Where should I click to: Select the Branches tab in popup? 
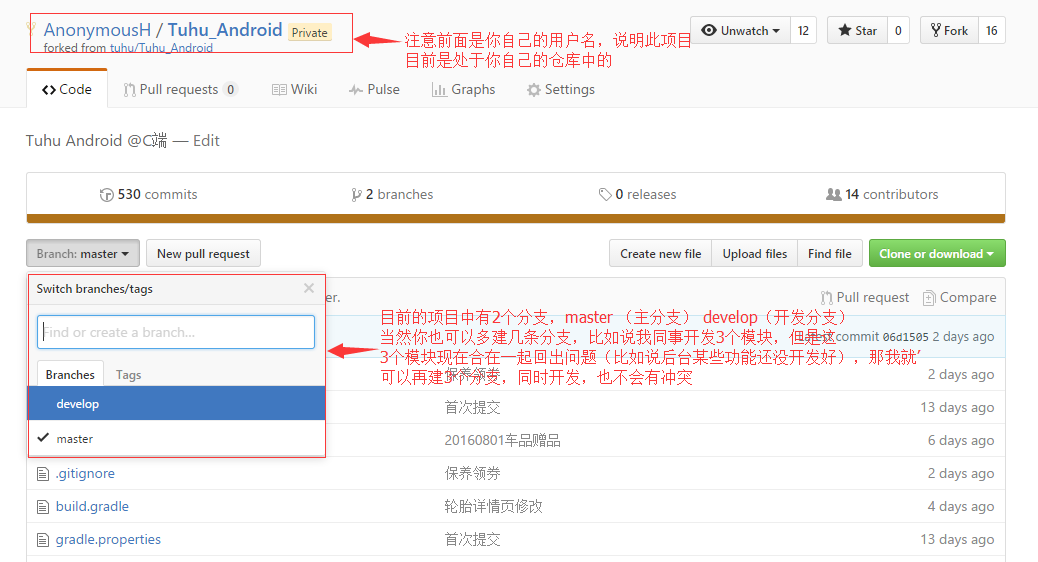[70, 375]
